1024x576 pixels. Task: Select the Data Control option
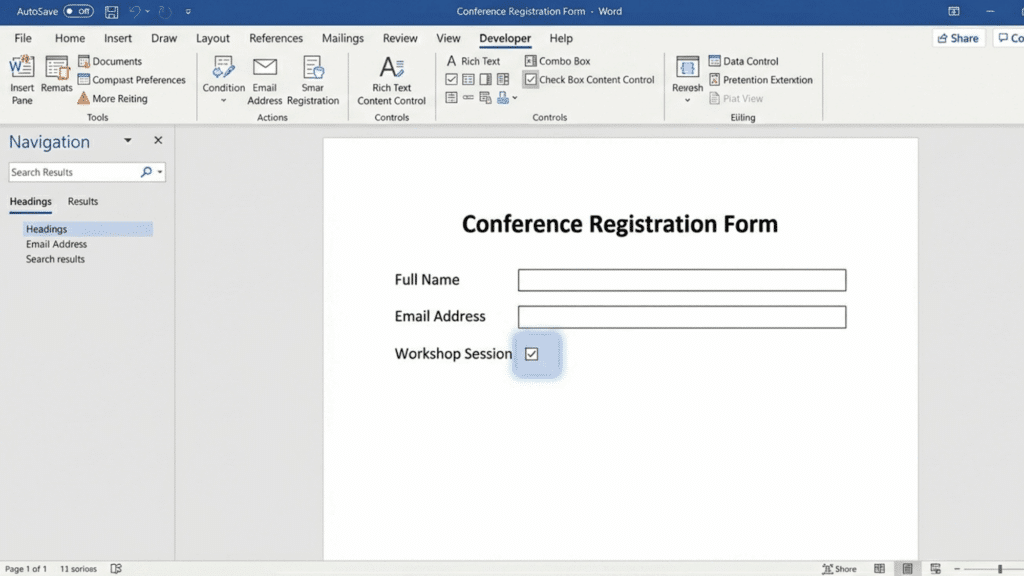click(x=744, y=60)
